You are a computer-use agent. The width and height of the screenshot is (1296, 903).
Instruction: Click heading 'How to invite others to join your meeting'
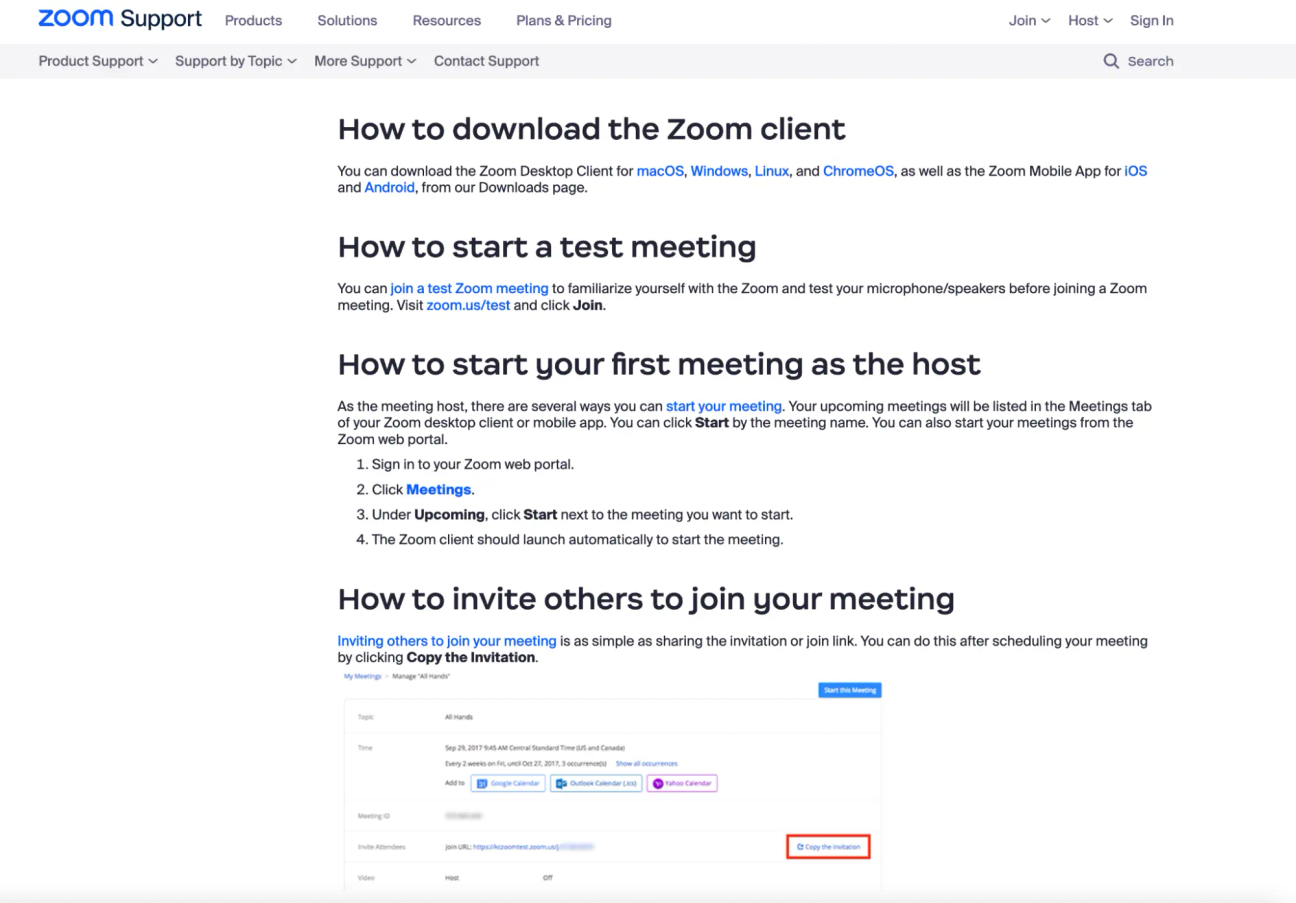point(646,599)
